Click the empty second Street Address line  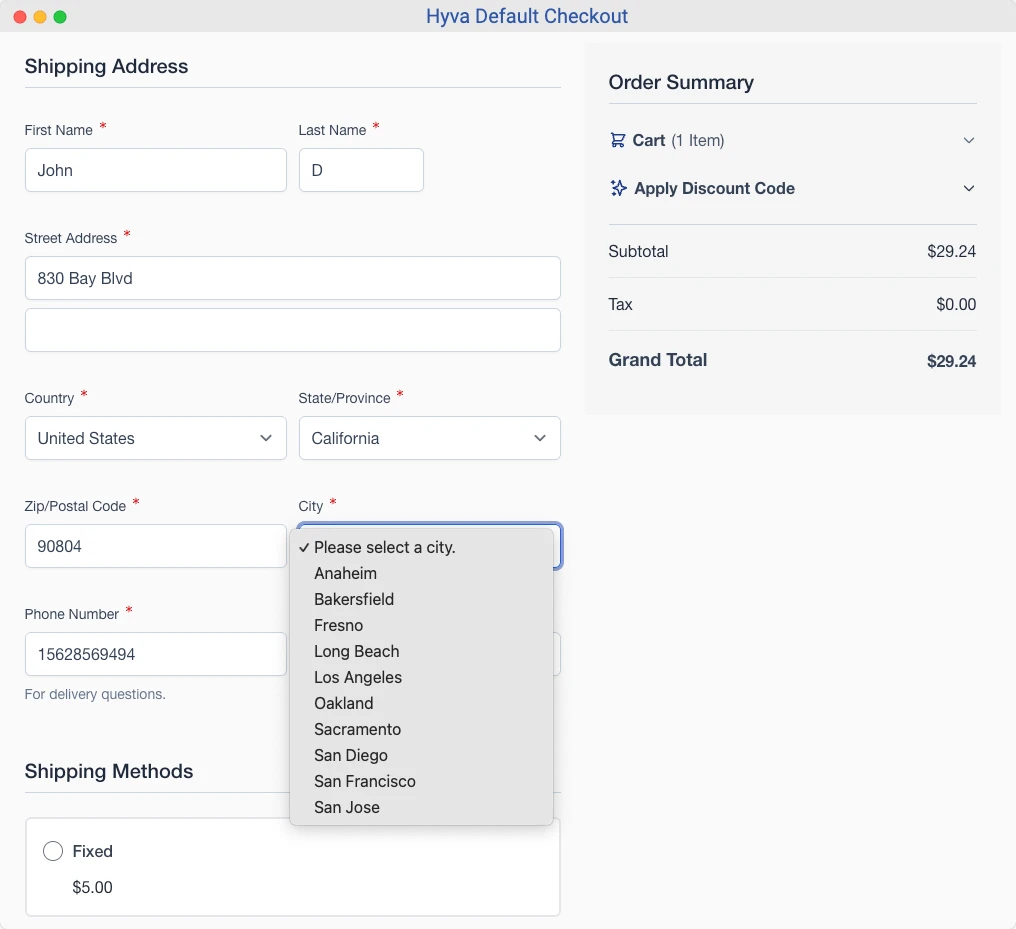(293, 330)
